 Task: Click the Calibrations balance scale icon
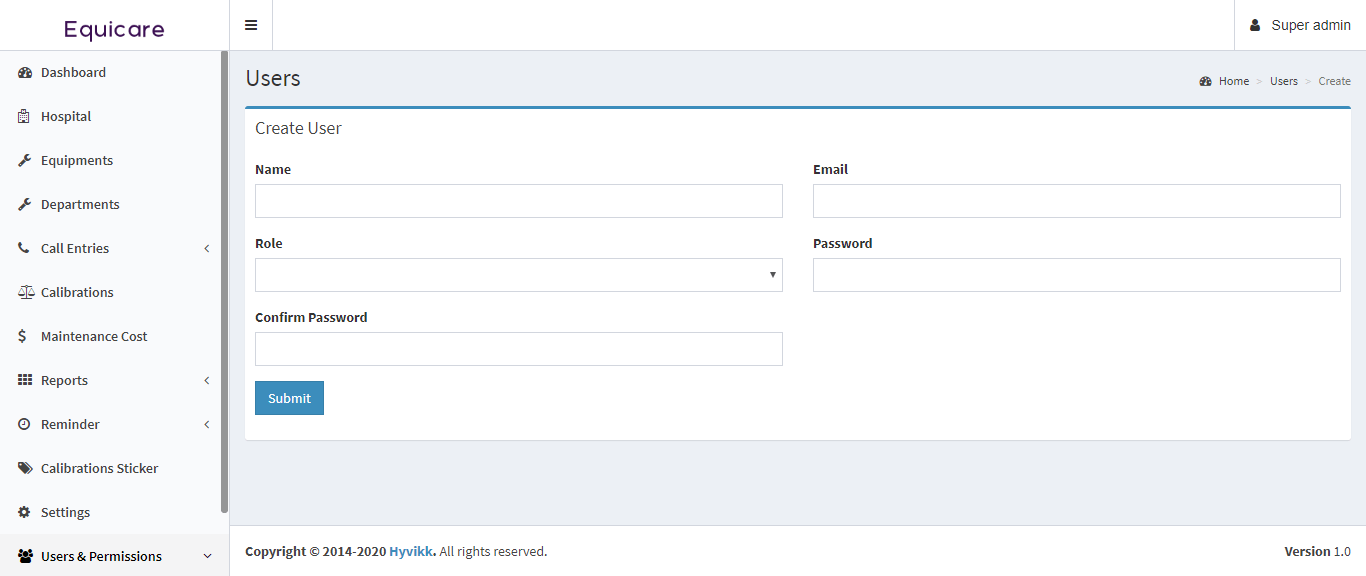point(25,292)
